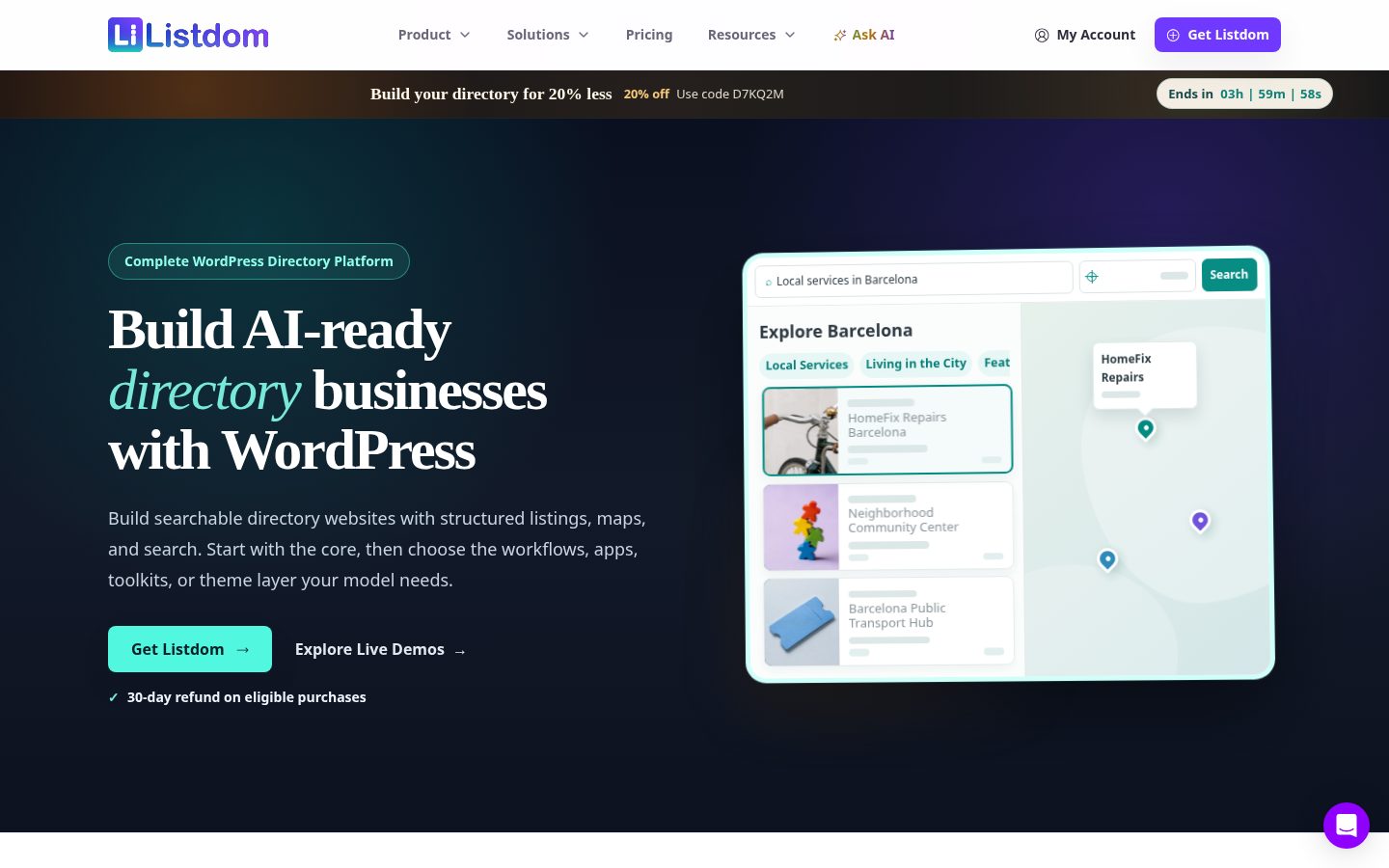The width and height of the screenshot is (1389, 868).
Task: Click the teal map pin under HomeFix Repairs
Action: point(1146,428)
